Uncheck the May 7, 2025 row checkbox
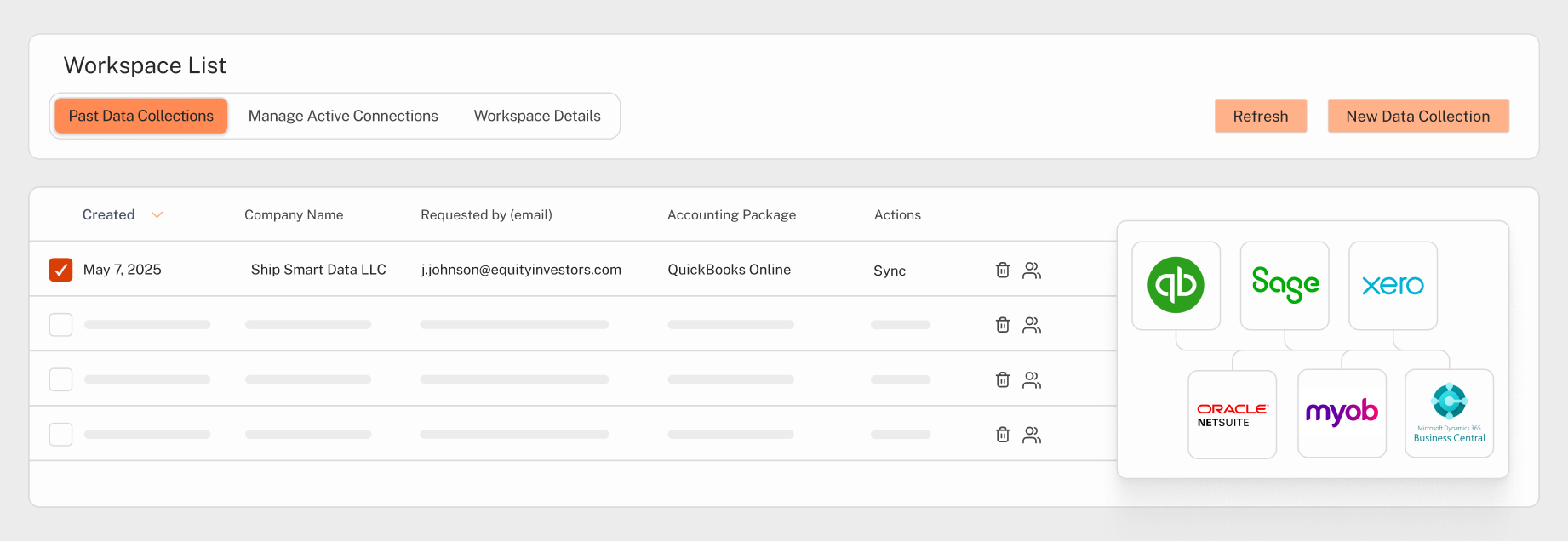 (60, 270)
